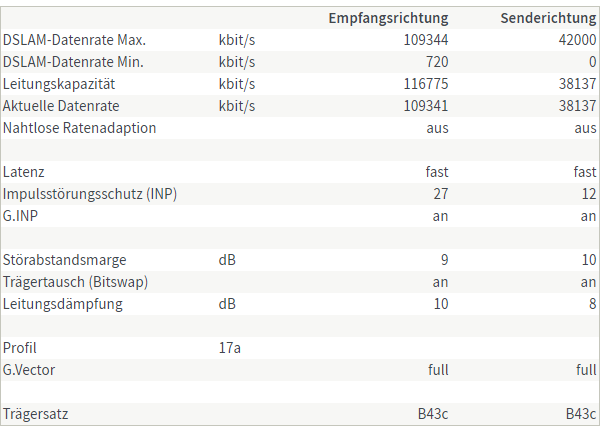Select the G.INP row label
The width and height of the screenshot is (604, 428).
[20, 216]
